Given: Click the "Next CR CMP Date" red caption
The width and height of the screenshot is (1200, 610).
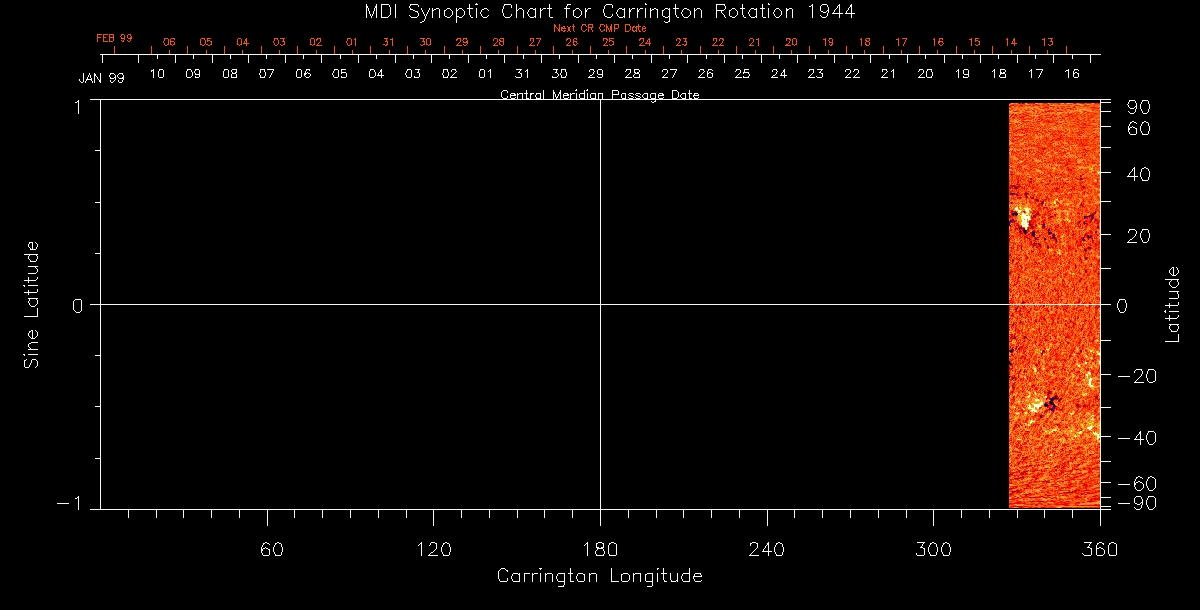Looking at the screenshot, I should (x=599, y=28).
